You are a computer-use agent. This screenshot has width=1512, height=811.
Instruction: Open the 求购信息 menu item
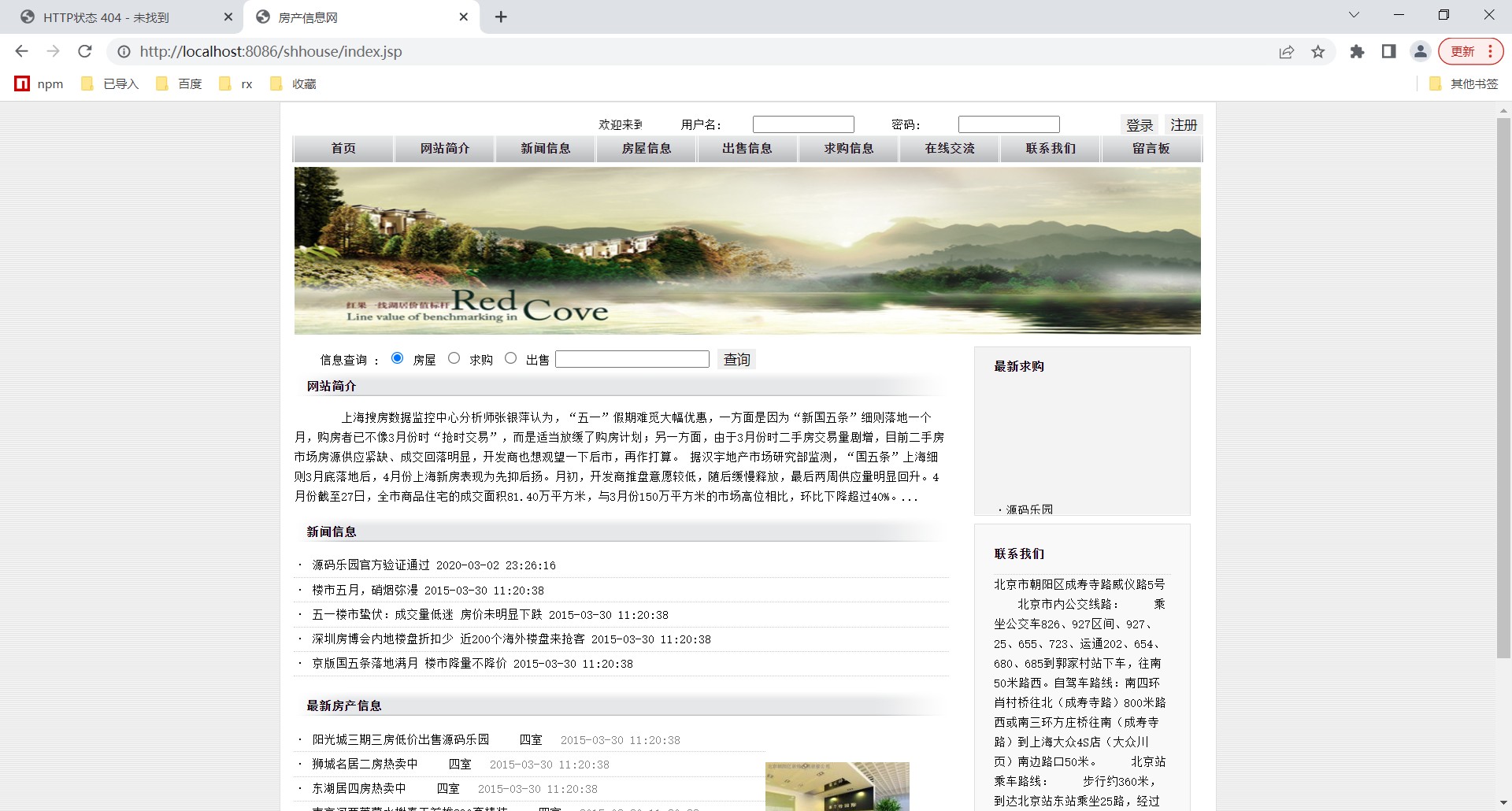848,148
